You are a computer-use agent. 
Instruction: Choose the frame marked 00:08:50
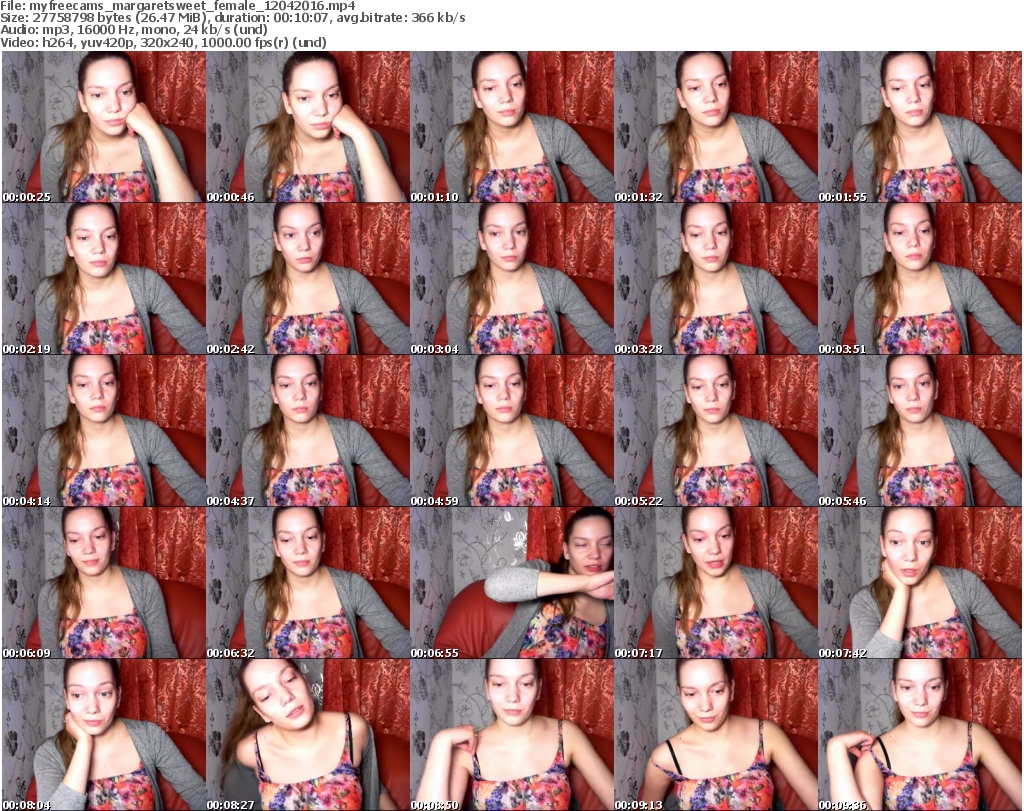point(512,735)
